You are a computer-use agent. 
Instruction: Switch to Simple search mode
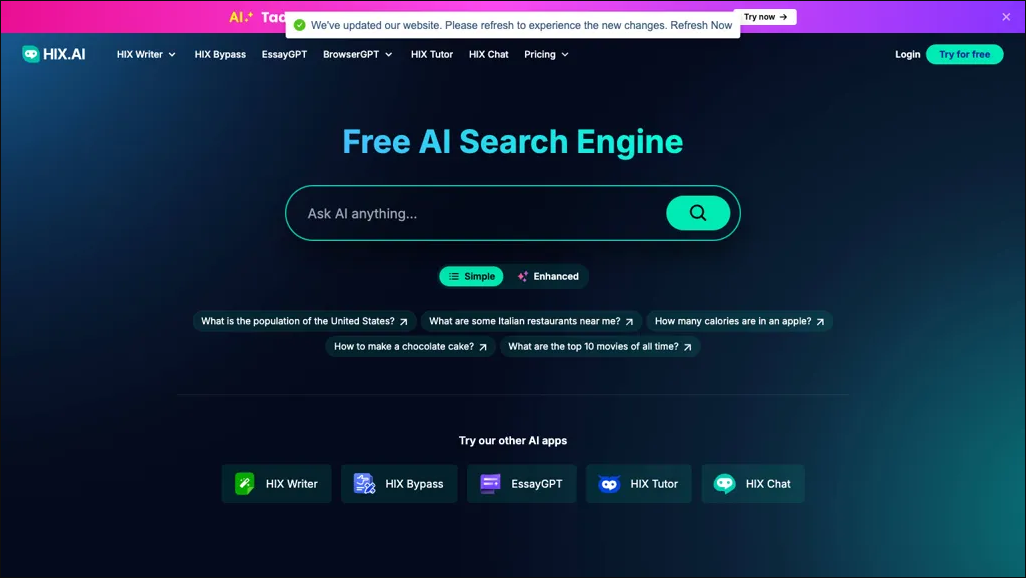click(x=471, y=276)
